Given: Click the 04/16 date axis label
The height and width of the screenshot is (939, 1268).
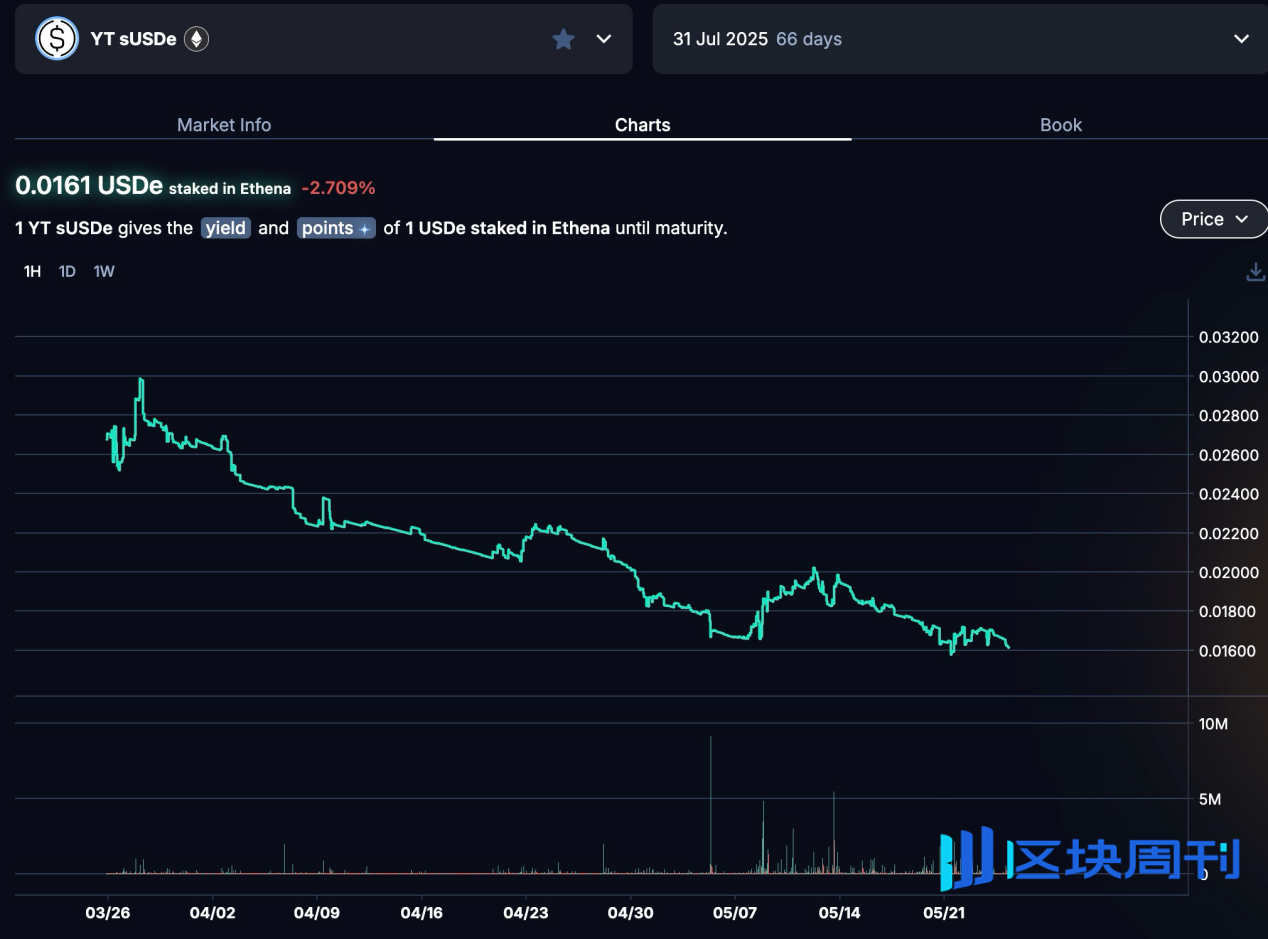Looking at the screenshot, I should 421,913.
